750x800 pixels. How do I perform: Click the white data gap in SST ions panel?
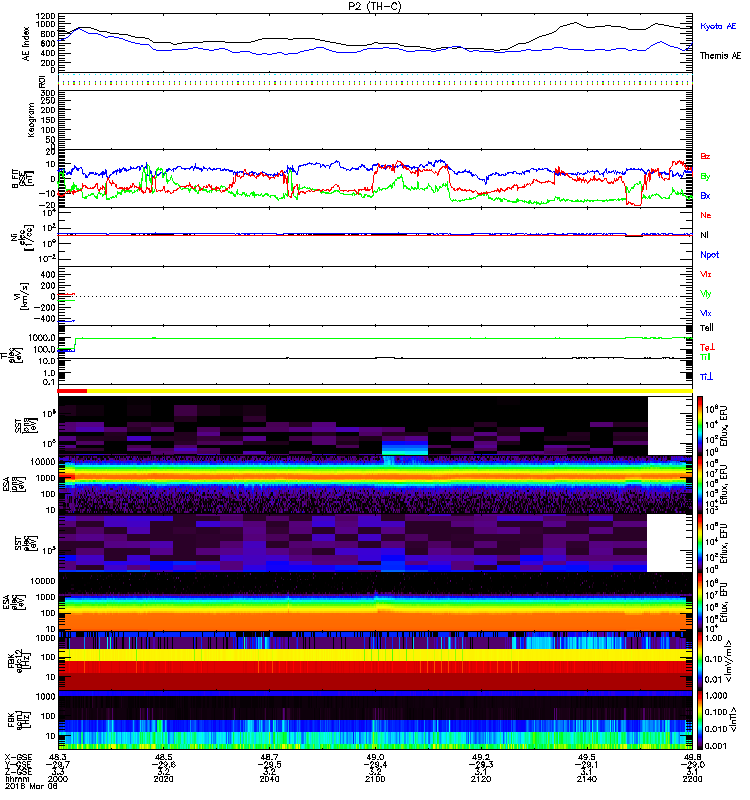[670, 426]
